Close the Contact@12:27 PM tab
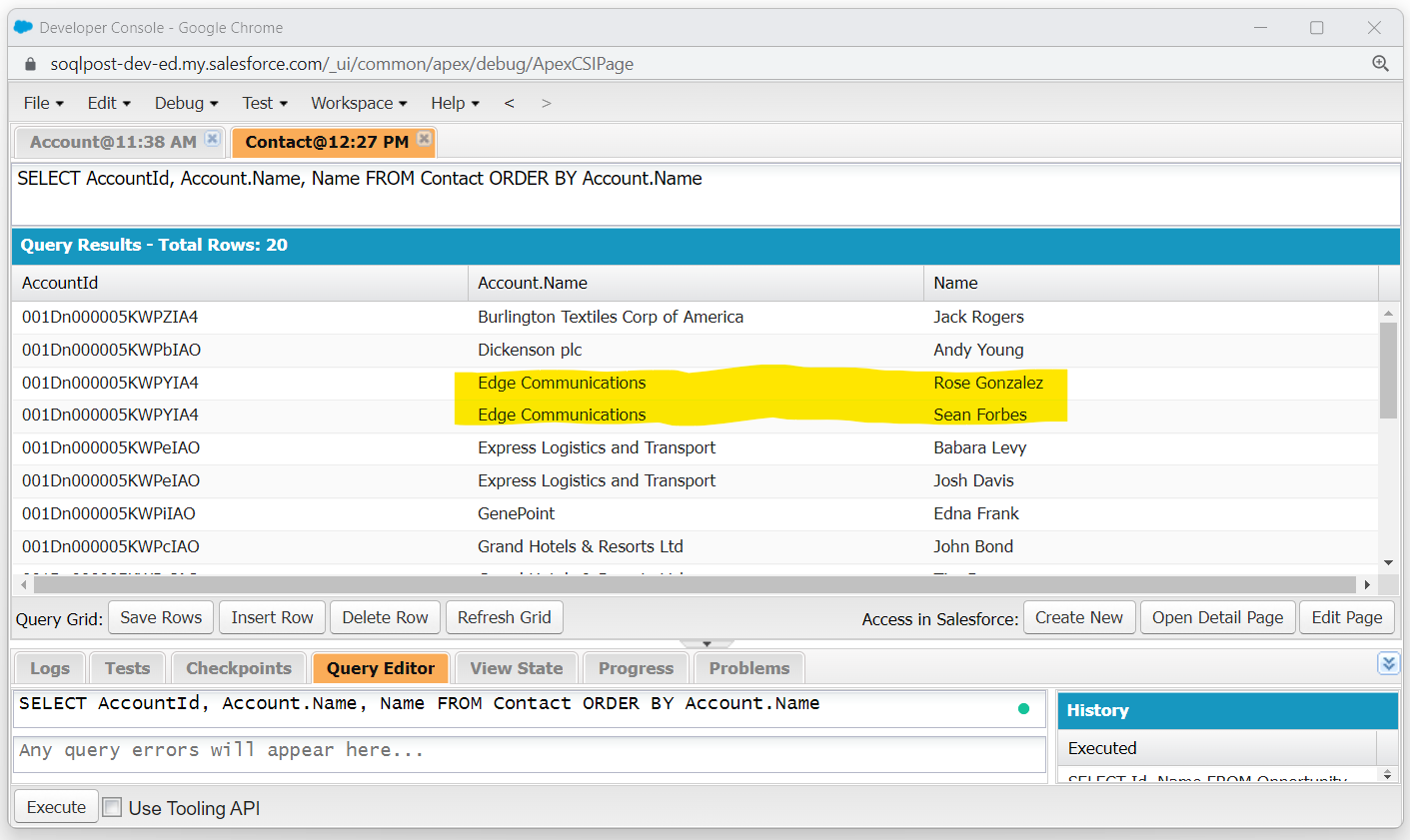This screenshot has width=1410, height=840. tap(425, 140)
